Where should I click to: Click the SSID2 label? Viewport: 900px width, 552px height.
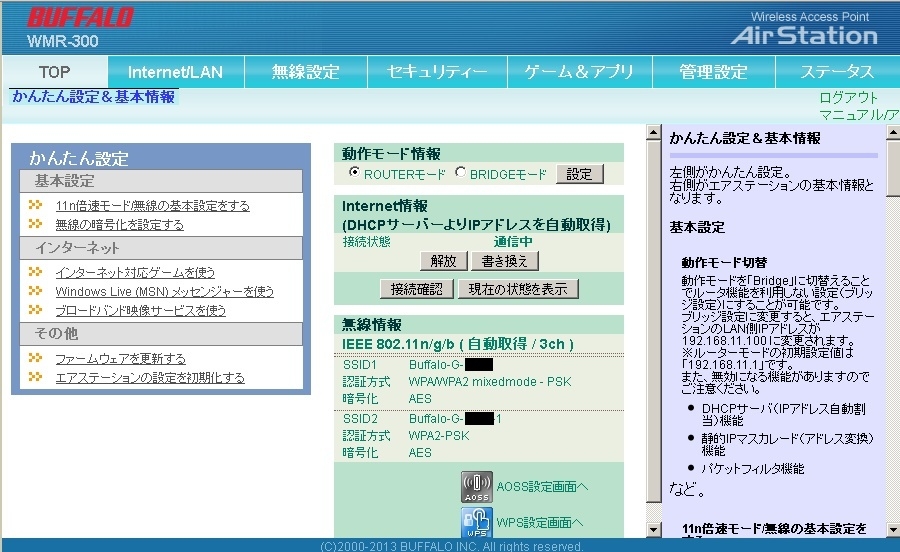pyautogui.click(x=360, y=419)
